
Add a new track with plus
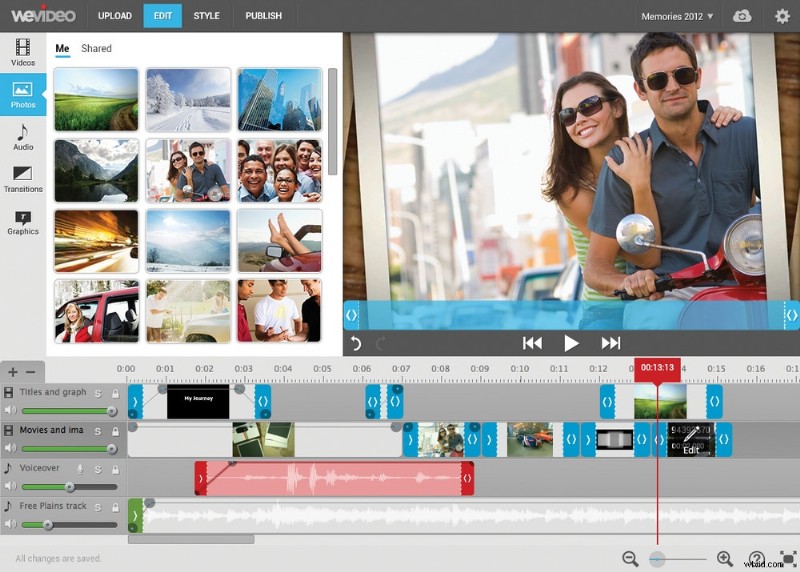tap(13, 372)
